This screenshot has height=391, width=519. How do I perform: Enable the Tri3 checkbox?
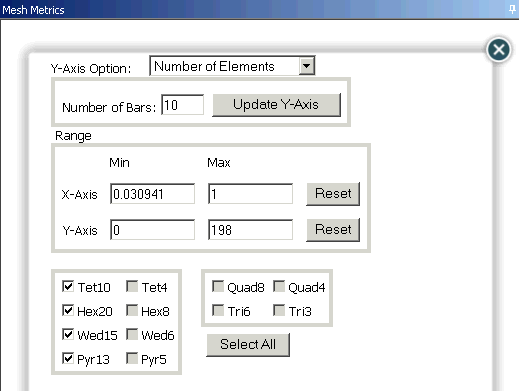click(x=279, y=310)
